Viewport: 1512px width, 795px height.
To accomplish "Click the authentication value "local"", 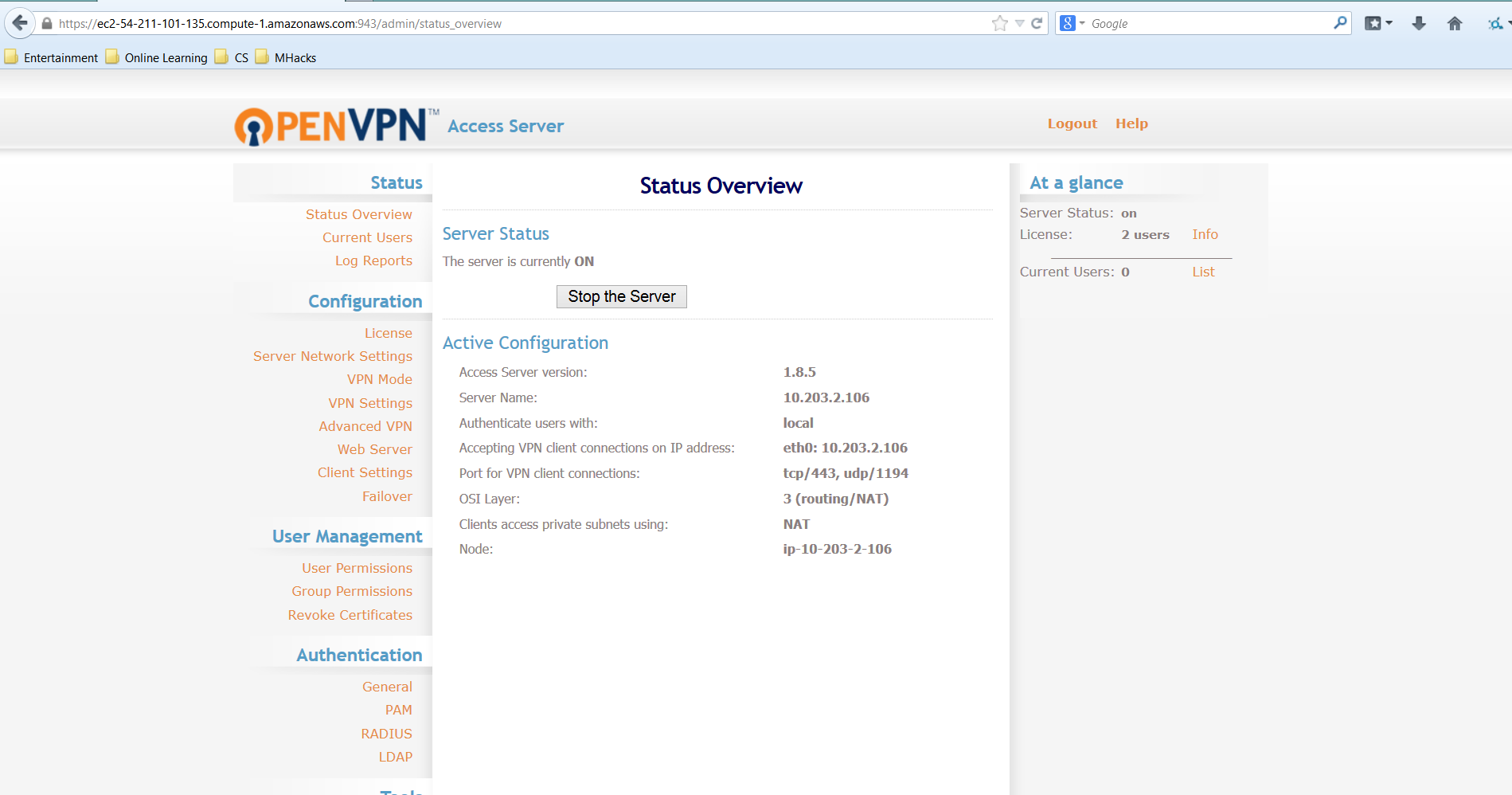I will pyautogui.click(x=799, y=423).
